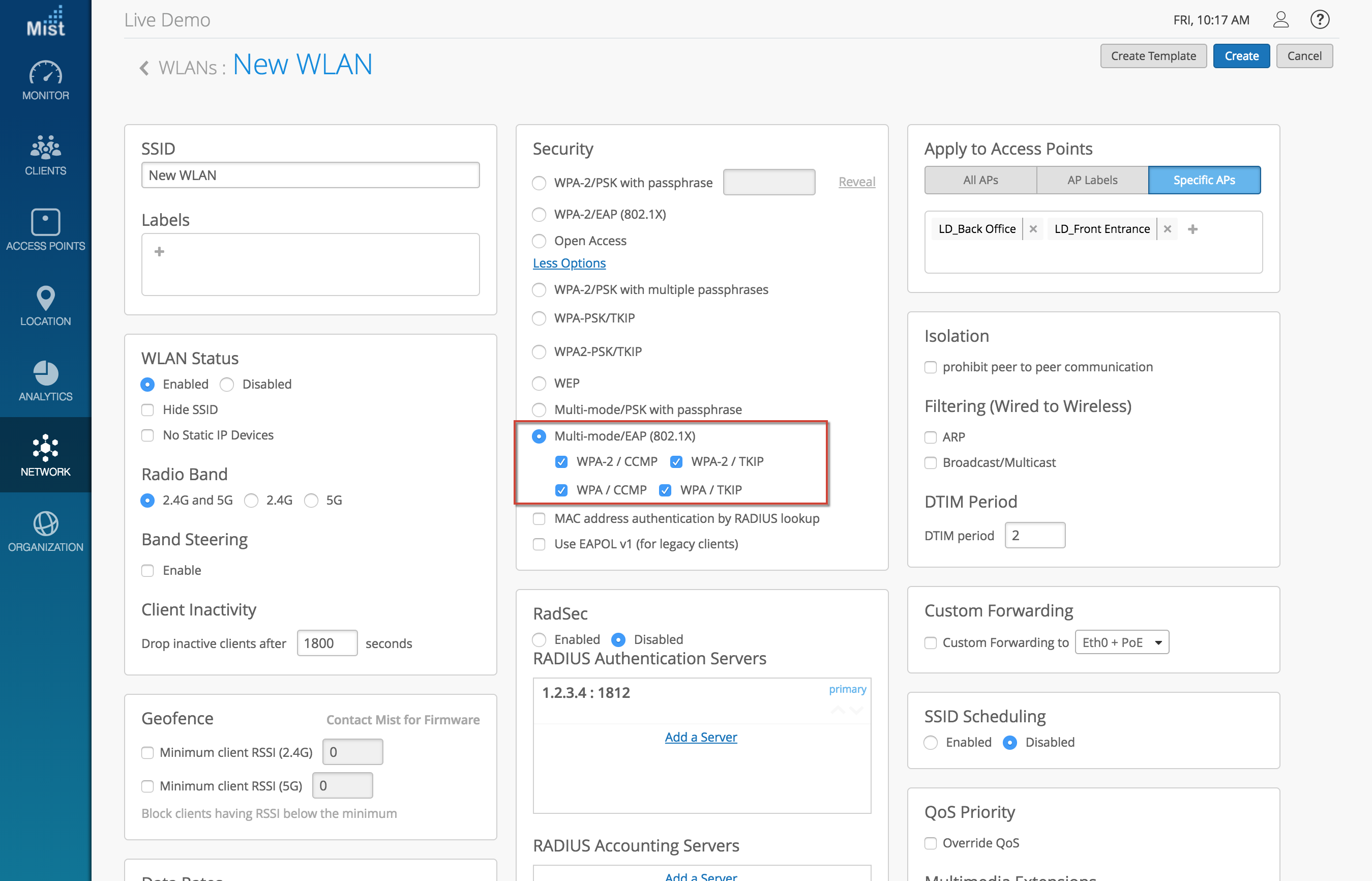Switch to the AP Labels tab
The image size is (1372, 881).
click(1092, 180)
